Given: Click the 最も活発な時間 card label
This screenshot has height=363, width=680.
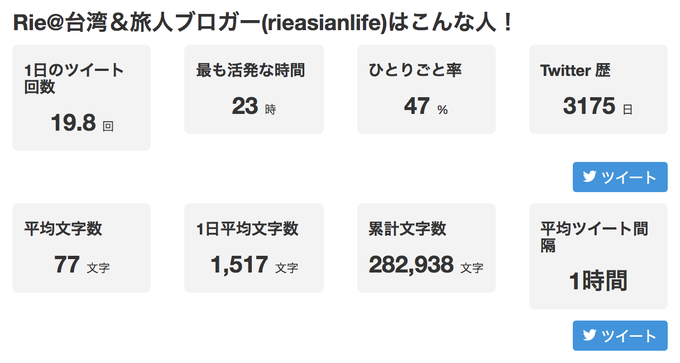Looking at the screenshot, I should point(250,70).
